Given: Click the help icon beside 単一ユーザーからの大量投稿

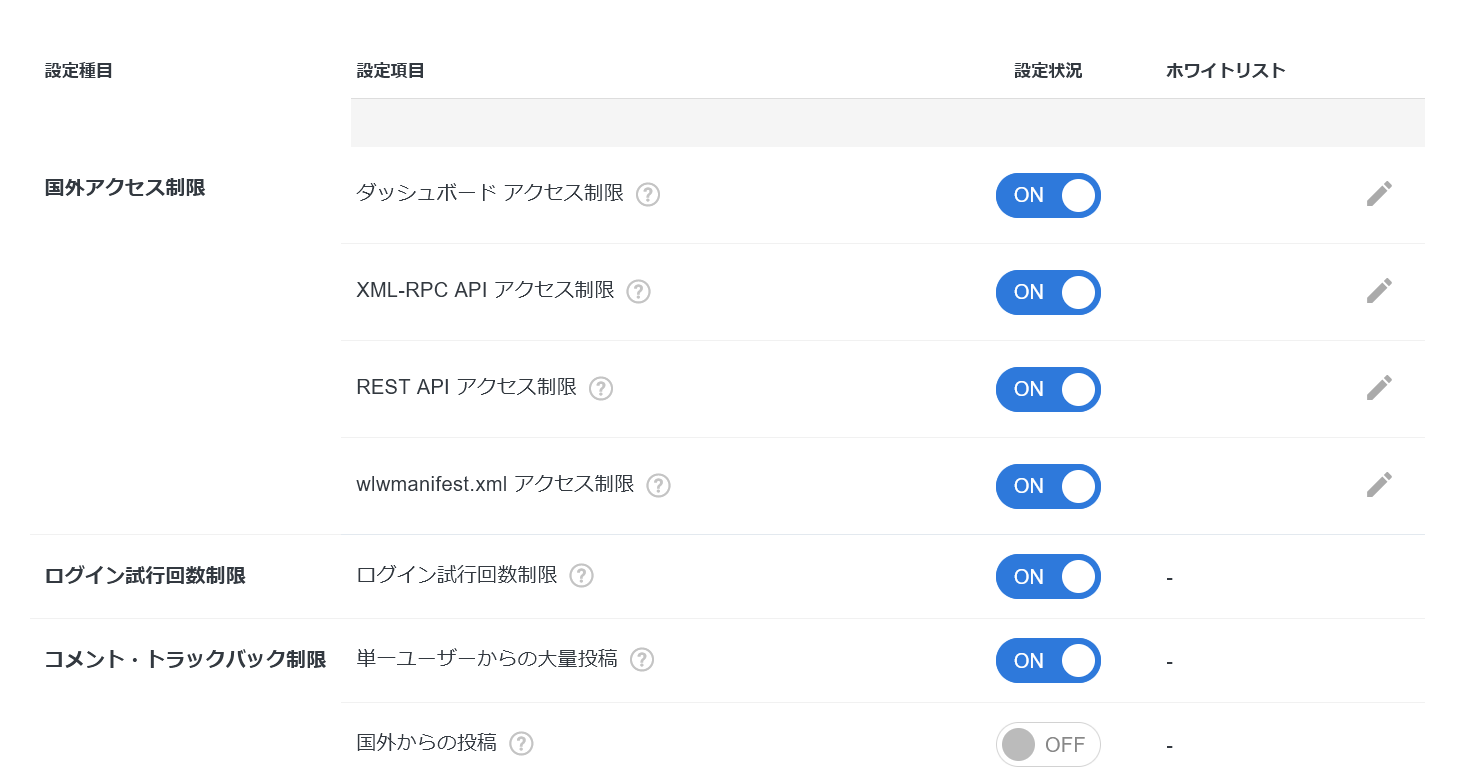Looking at the screenshot, I should 642,660.
